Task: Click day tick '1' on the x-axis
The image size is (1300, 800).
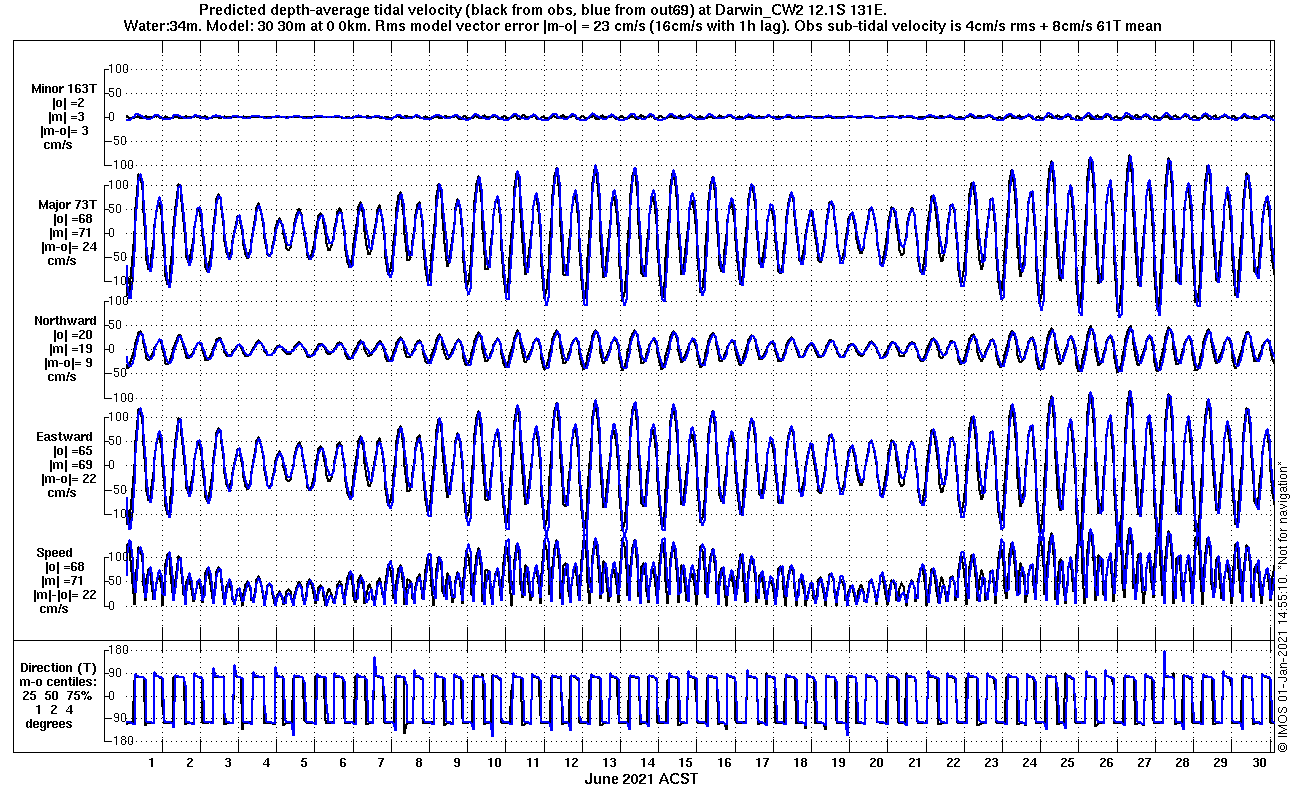Action: tap(152, 763)
